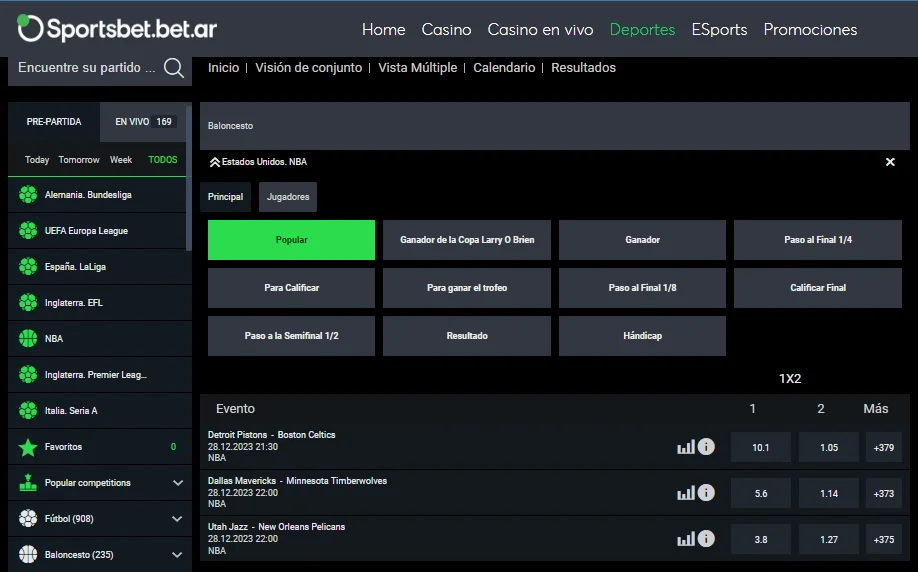The height and width of the screenshot is (572, 918).
Task: Switch to EN VIVO live mode
Action: (143, 122)
